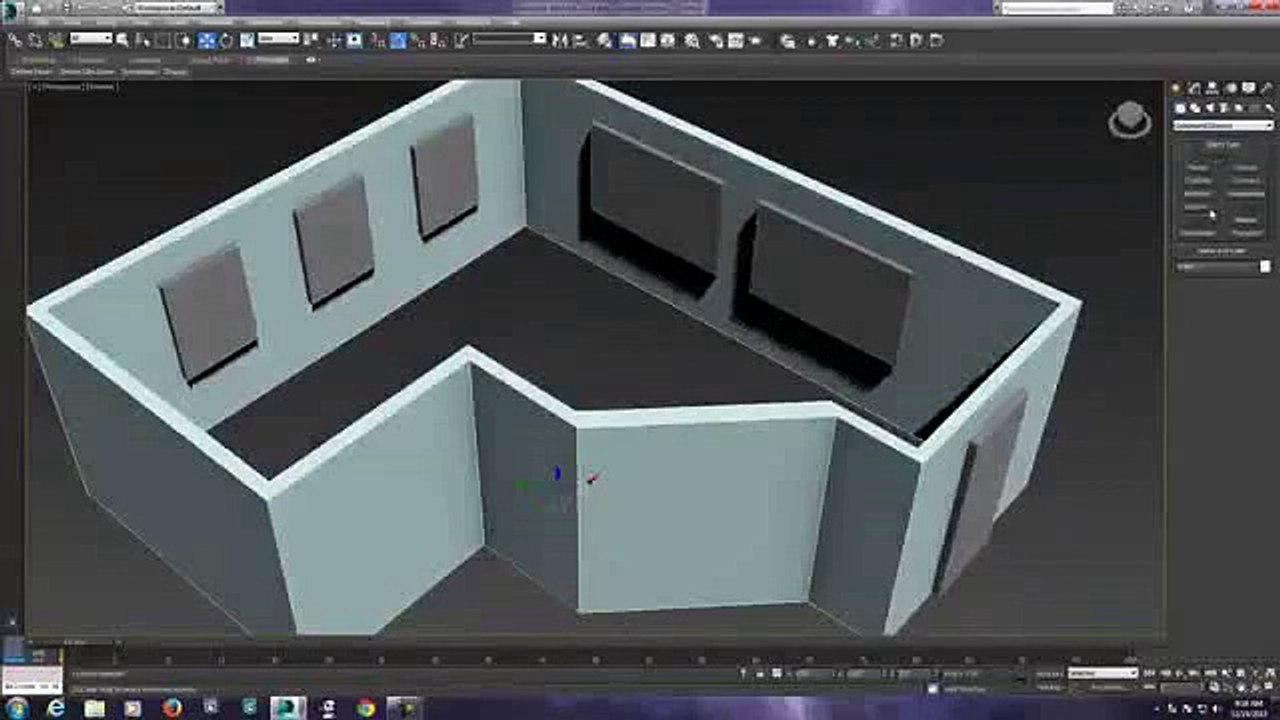The height and width of the screenshot is (720, 1280).
Task: Choose the Bind to Space Warp tool
Action: coord(55,41)
